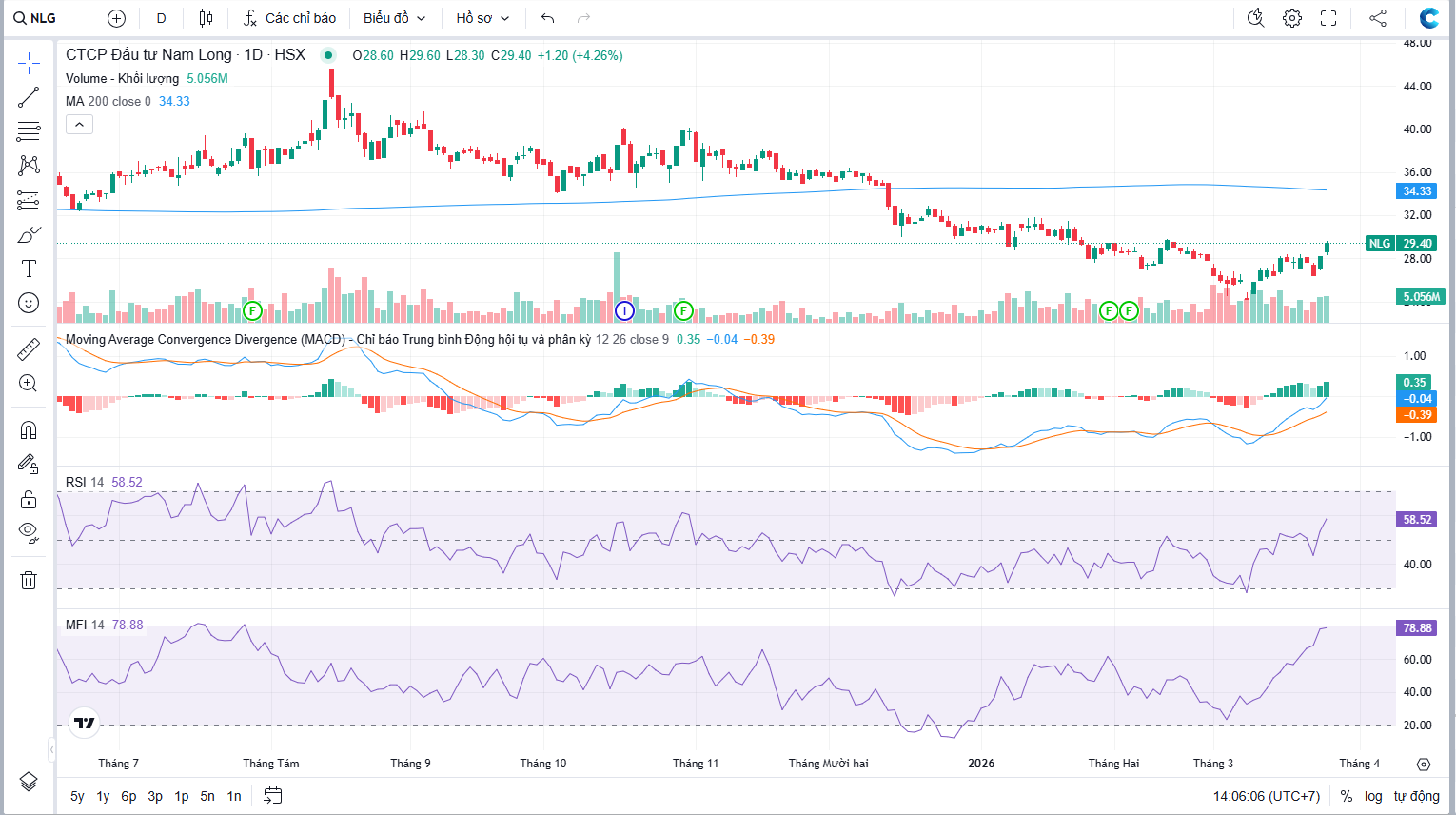1456x815 pixels.
Task: Toggle logarithmic scale with log button
Action: coord(1373,796)
